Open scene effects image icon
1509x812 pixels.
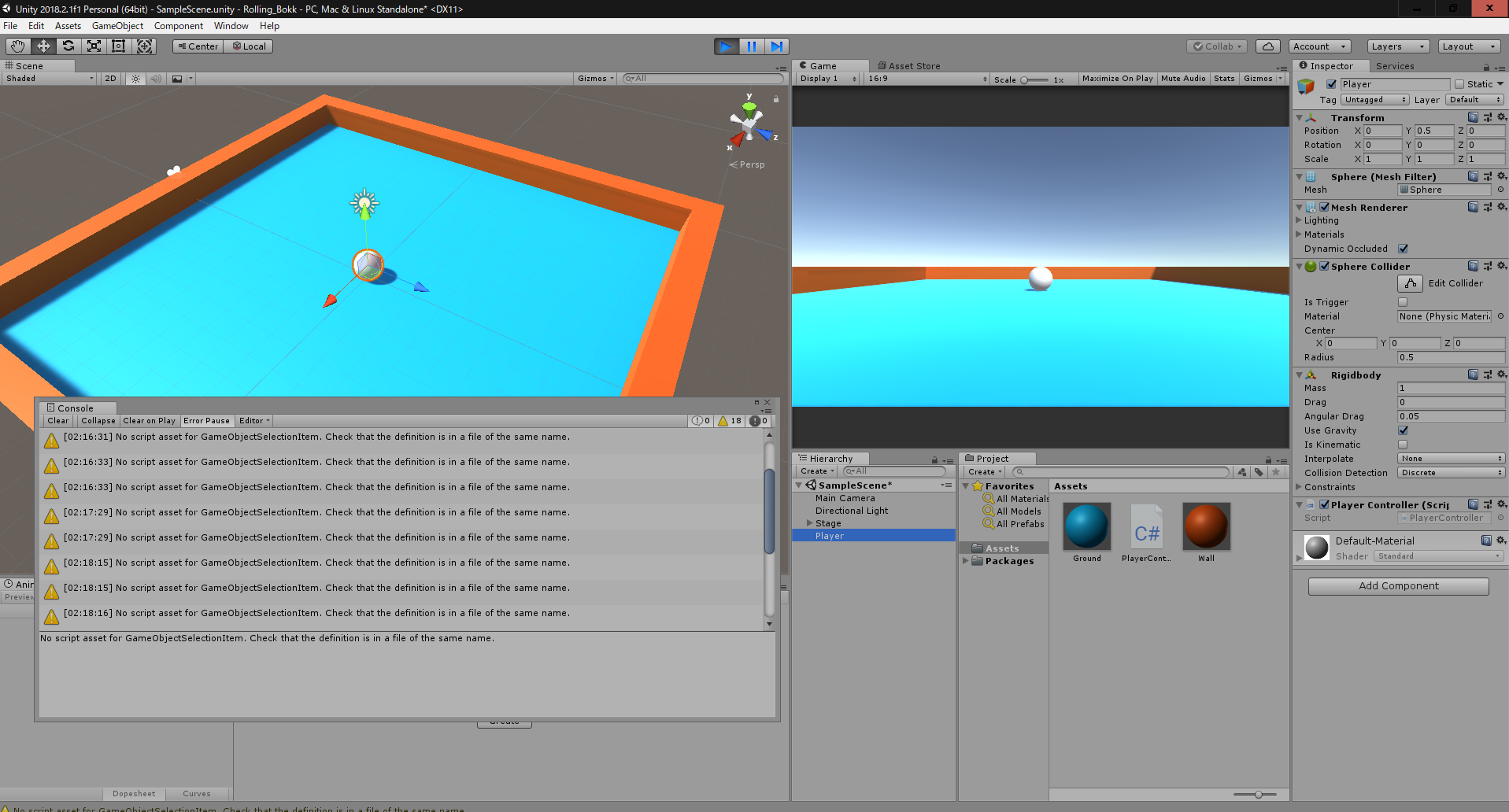click(x=177, y=79)
